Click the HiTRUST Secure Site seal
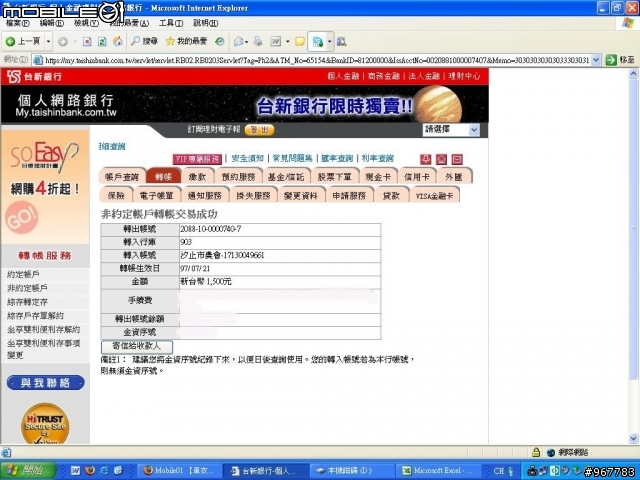 coord(45,424)
